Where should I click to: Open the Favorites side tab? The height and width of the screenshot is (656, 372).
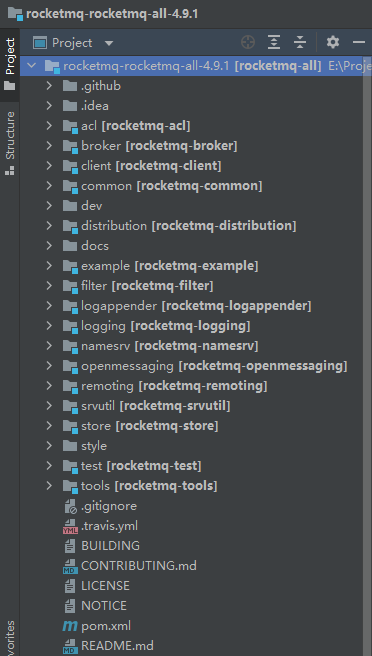10,638
